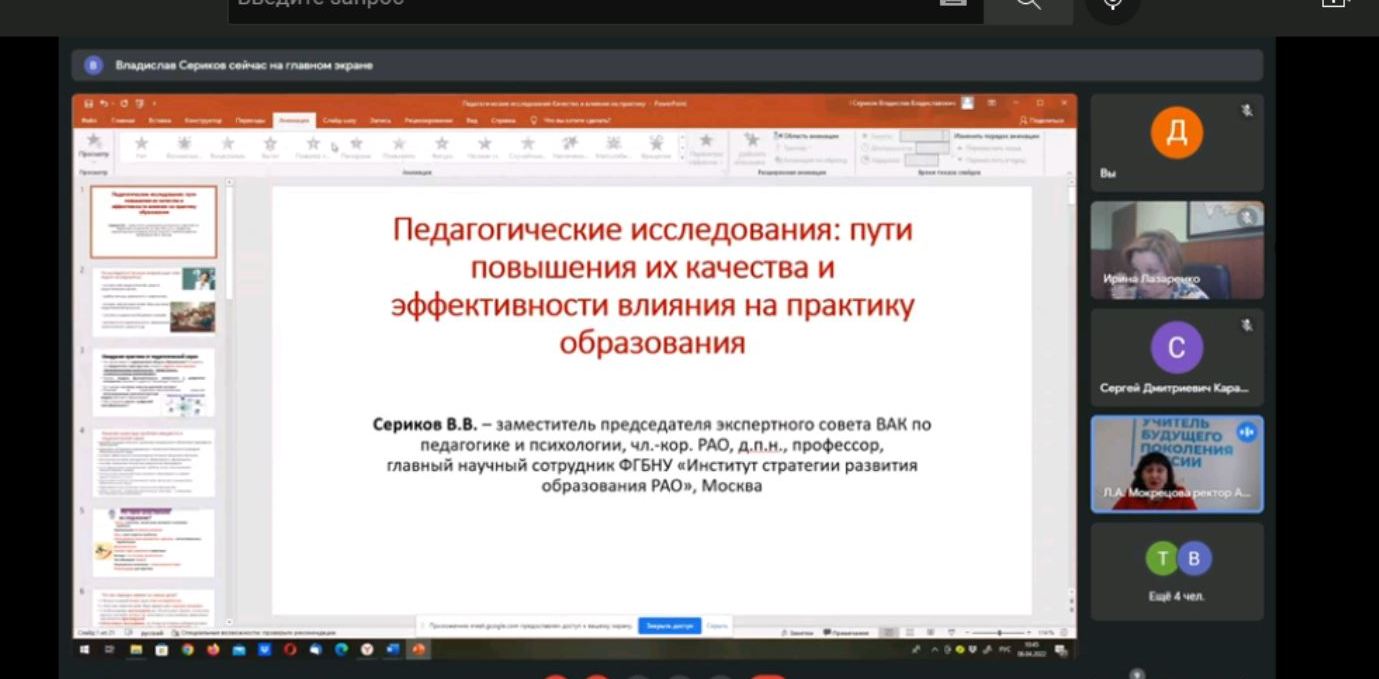Click the Save icon in PowerPoint title bar
Image resolution: width=1379 pixels, height=679 pixels.
pos(89,103)
